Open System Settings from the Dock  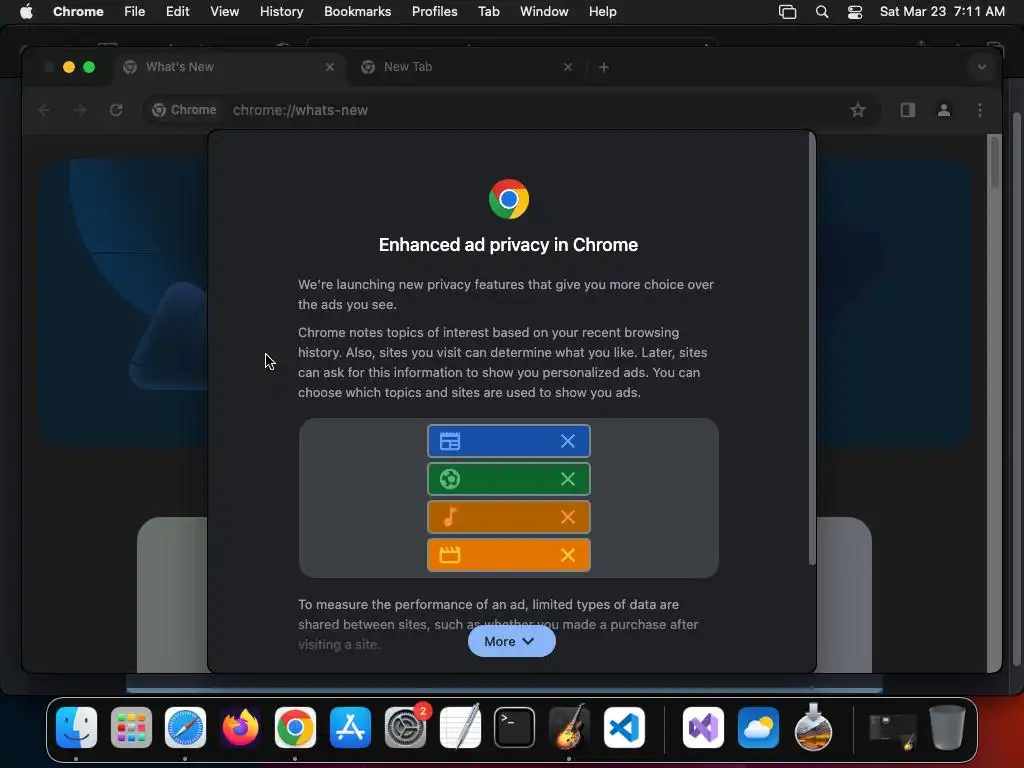[406, 728]
